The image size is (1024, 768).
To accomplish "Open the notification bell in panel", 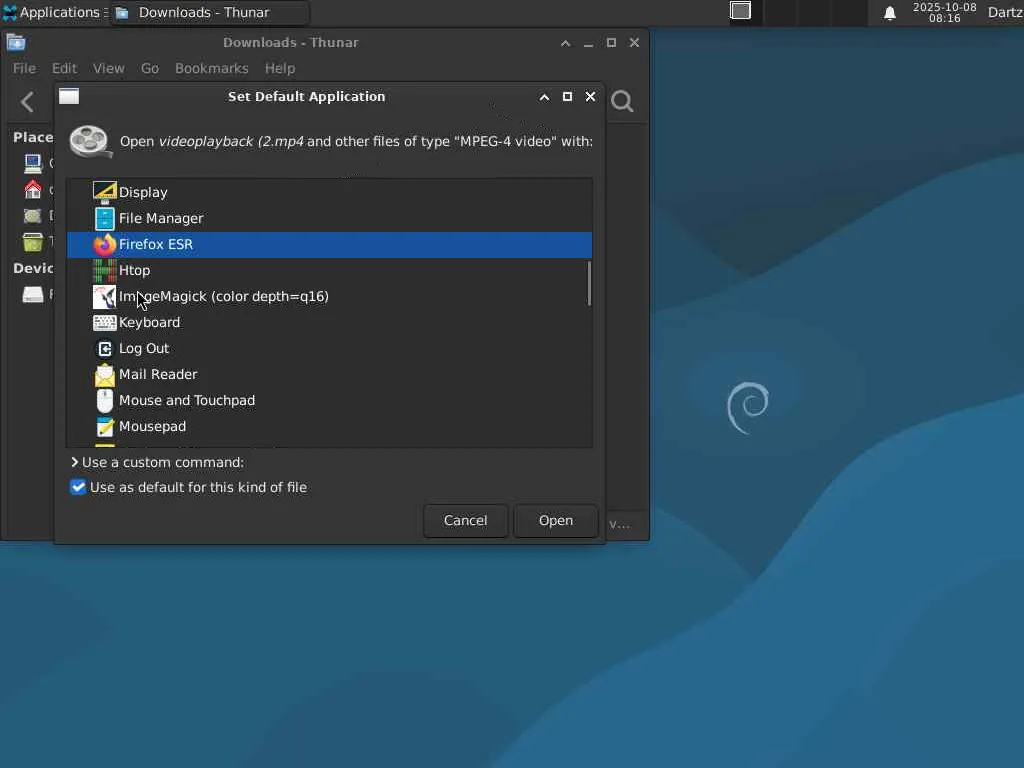I will [x=889, y=12].
